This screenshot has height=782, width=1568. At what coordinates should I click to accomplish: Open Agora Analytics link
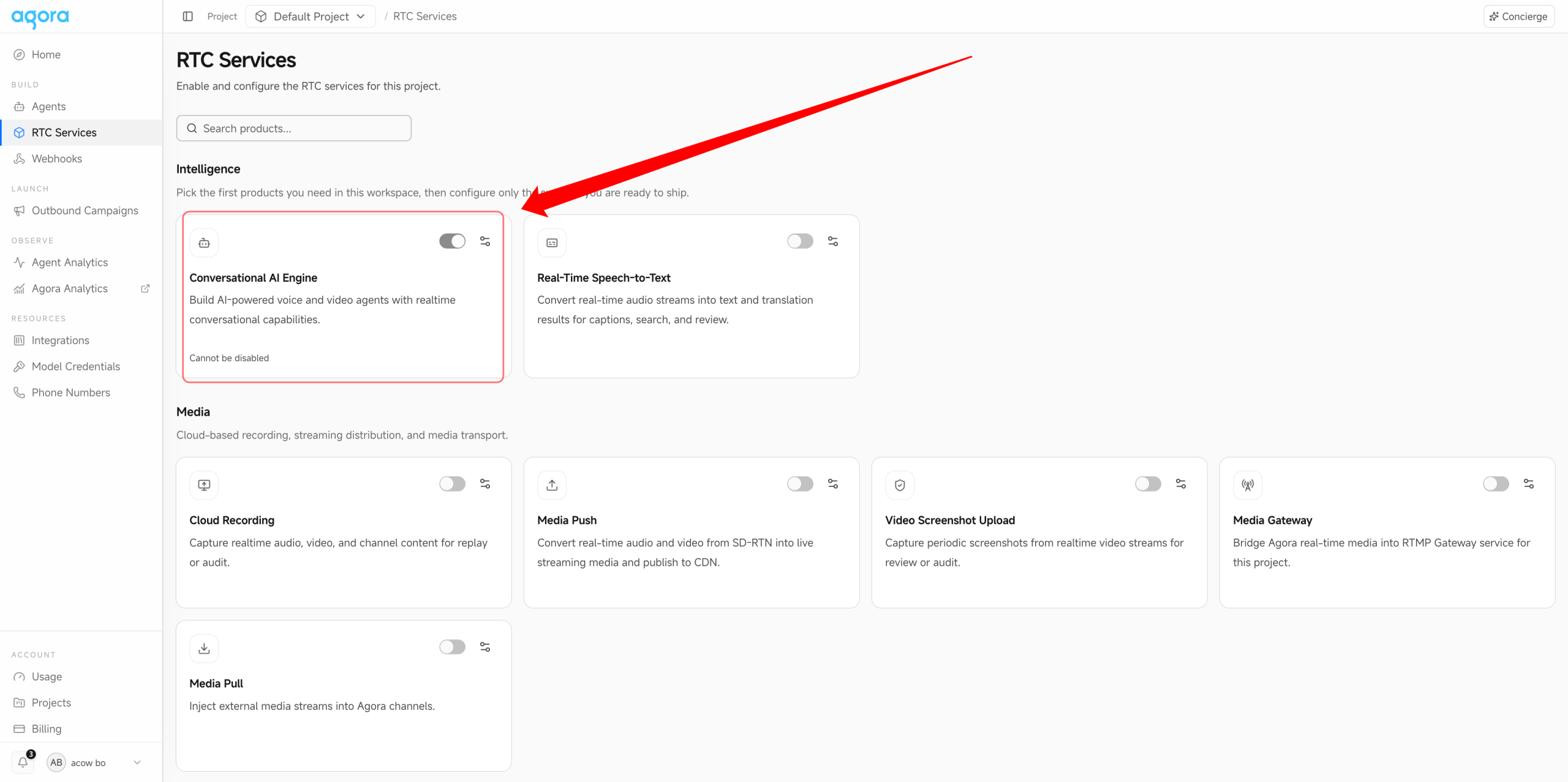tap(81, 288)
